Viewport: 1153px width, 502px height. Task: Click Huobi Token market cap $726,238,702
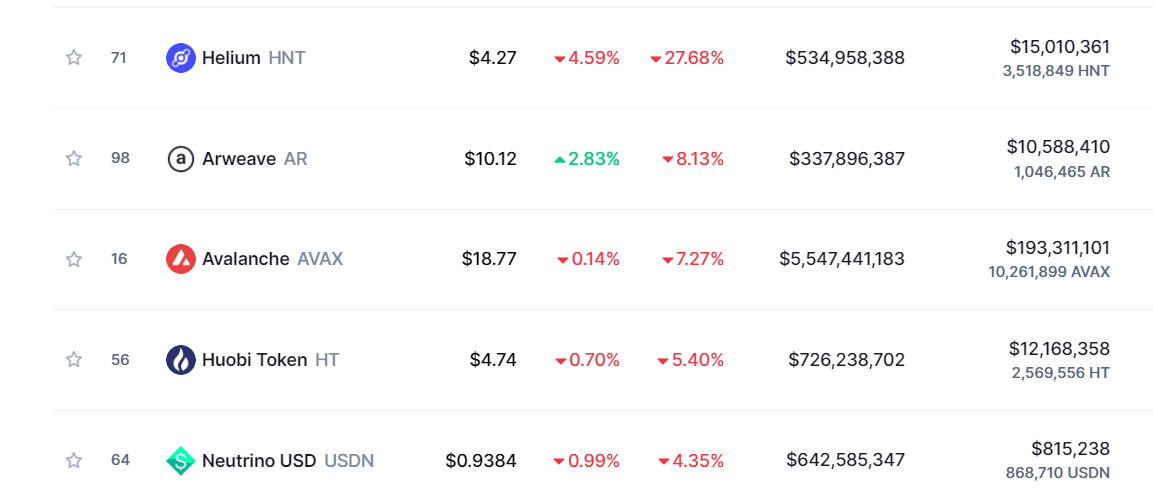point(846,360)
